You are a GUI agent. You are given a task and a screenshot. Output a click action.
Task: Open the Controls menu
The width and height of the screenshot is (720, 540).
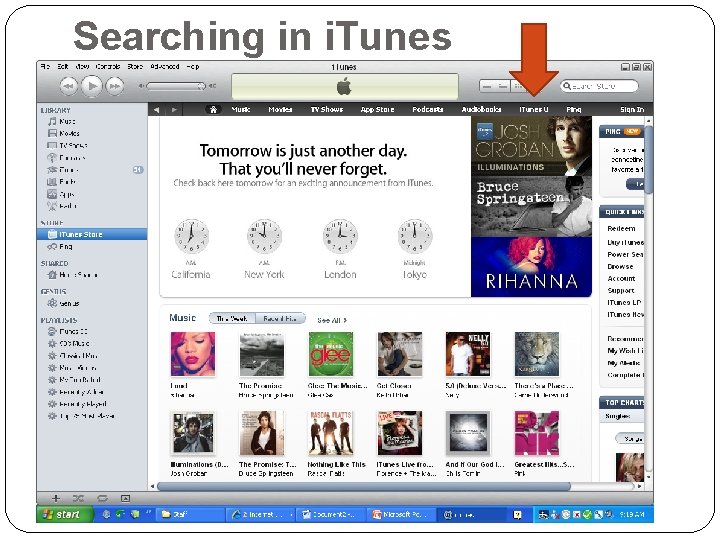pyautogui.click(x=108, y=67)
